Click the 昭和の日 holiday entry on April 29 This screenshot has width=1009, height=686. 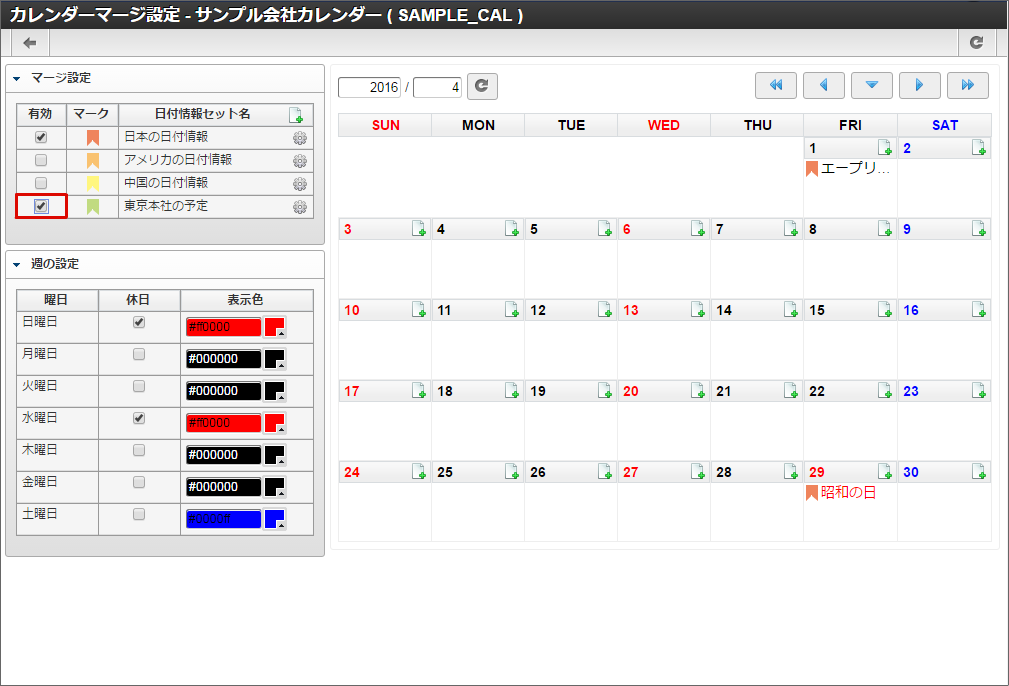point(847,493)
